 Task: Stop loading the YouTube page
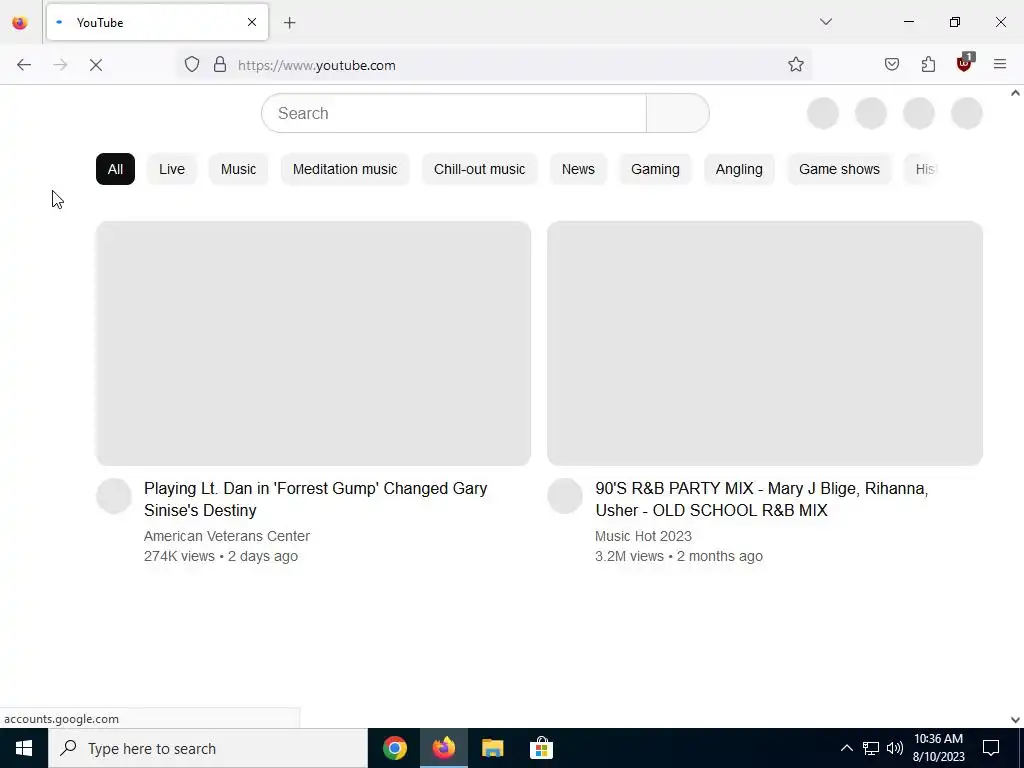click(96, 65)
